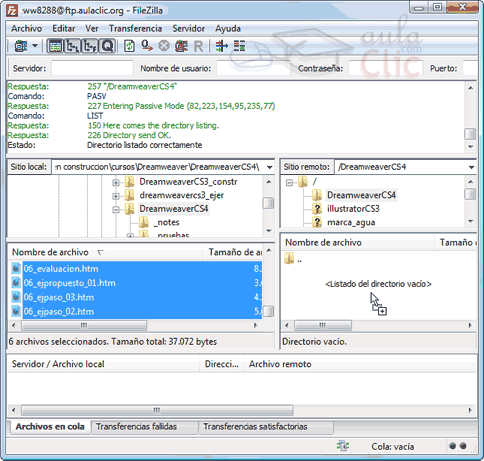Click the Archivo remoto column header
This screenshot has width=484, height=461.
(x=360, y=364)
